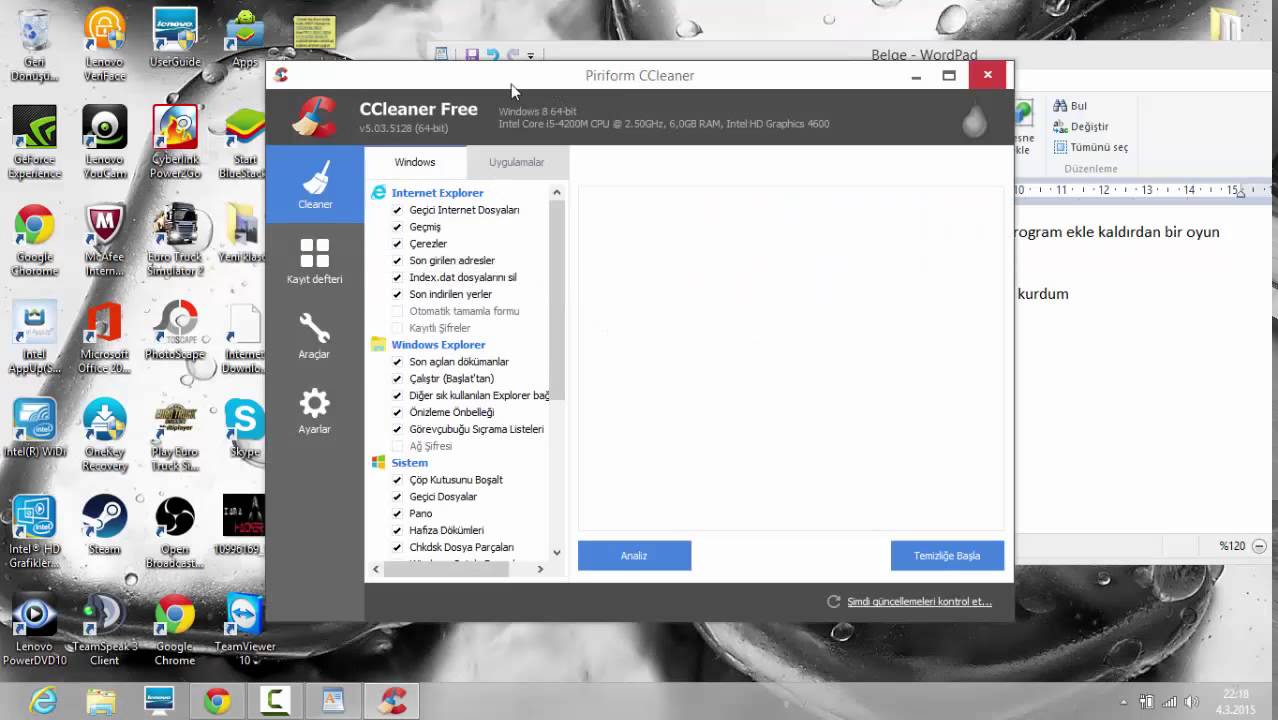
Task: Show hidden system tray icons arrow
Action: pyautogui.click(x=1123, y=702)
